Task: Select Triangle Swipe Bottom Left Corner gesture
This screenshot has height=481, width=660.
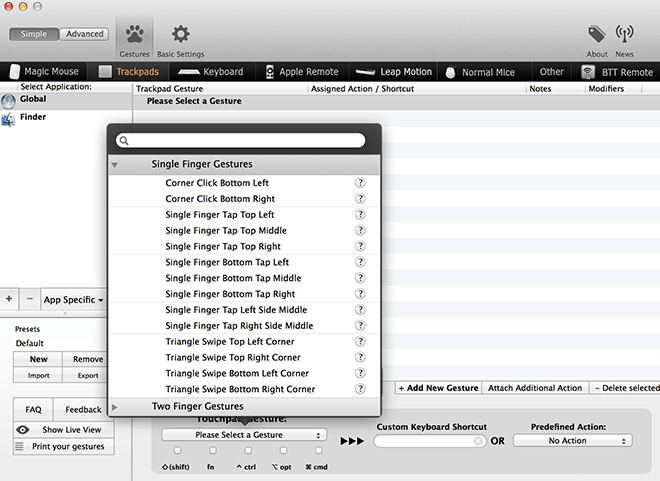Action: pos(244,373)
